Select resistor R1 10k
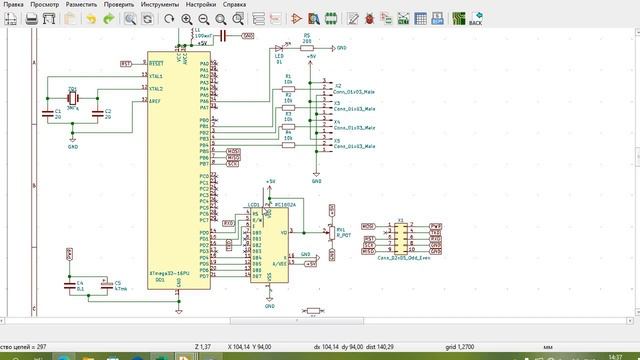The image size is (640, 360). pos(288,89)
